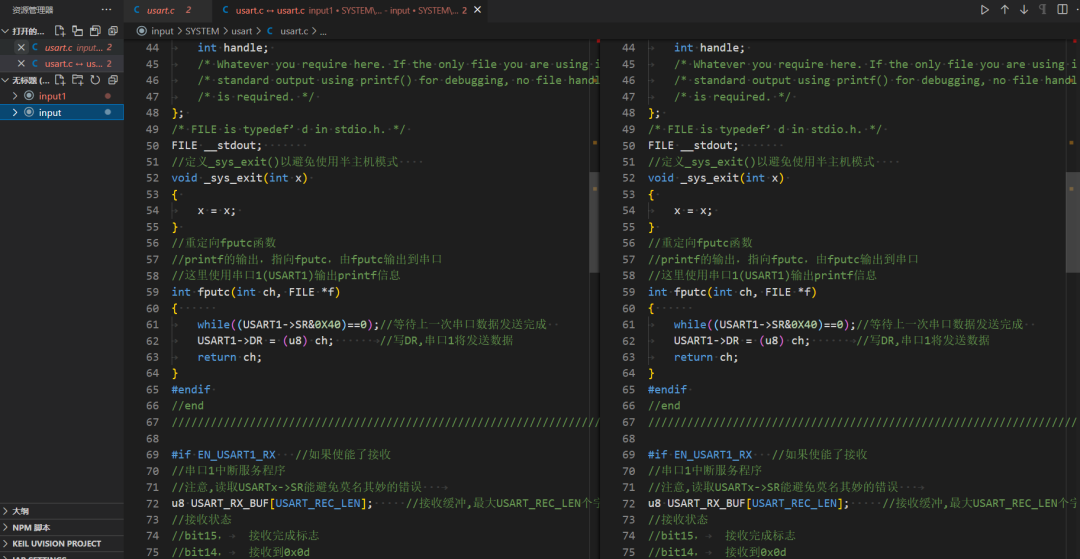Create new folder in workspace section
Screen dimensions: 1080x559
pos(77,80)
